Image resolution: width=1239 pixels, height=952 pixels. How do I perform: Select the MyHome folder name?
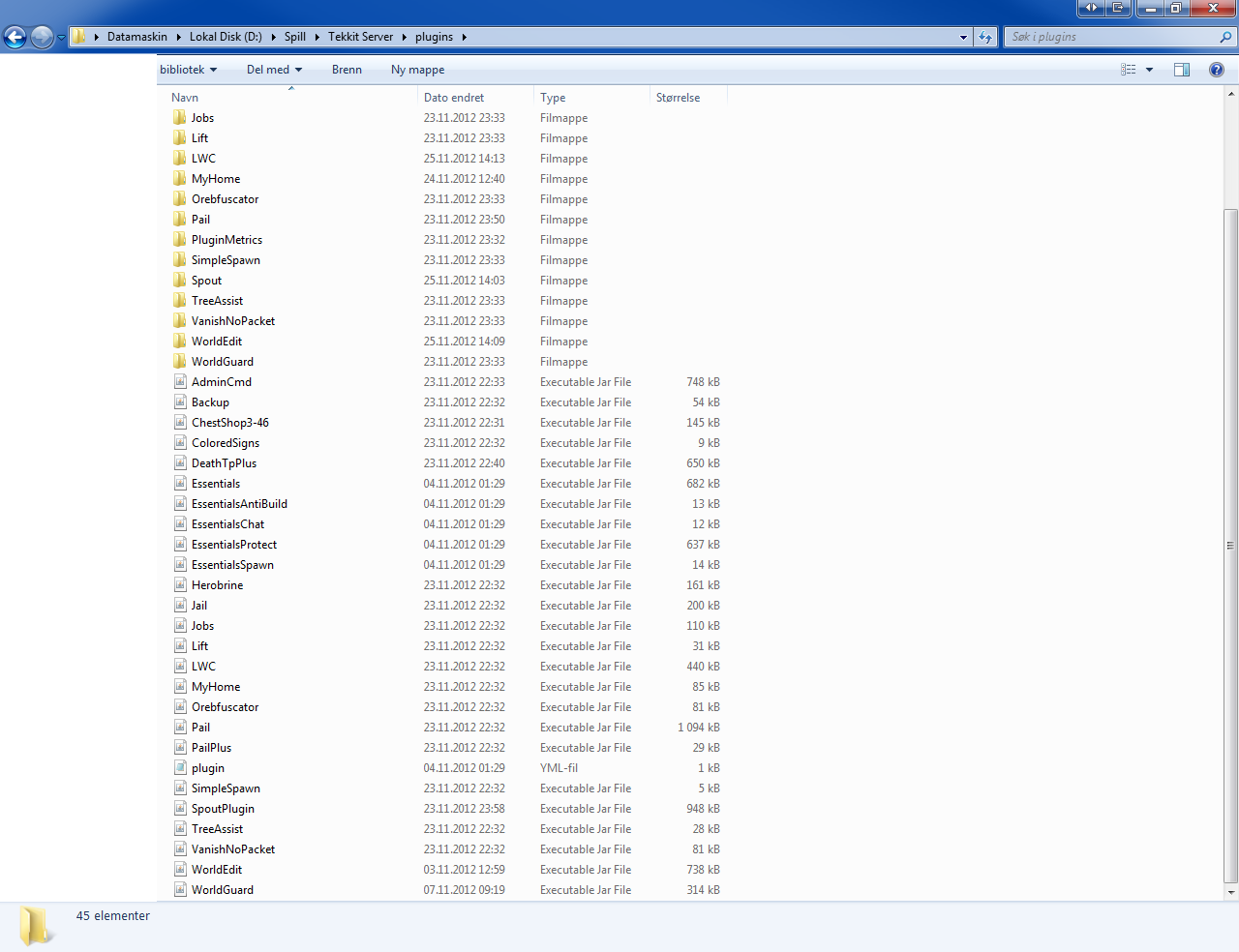[x=216, y=178]
